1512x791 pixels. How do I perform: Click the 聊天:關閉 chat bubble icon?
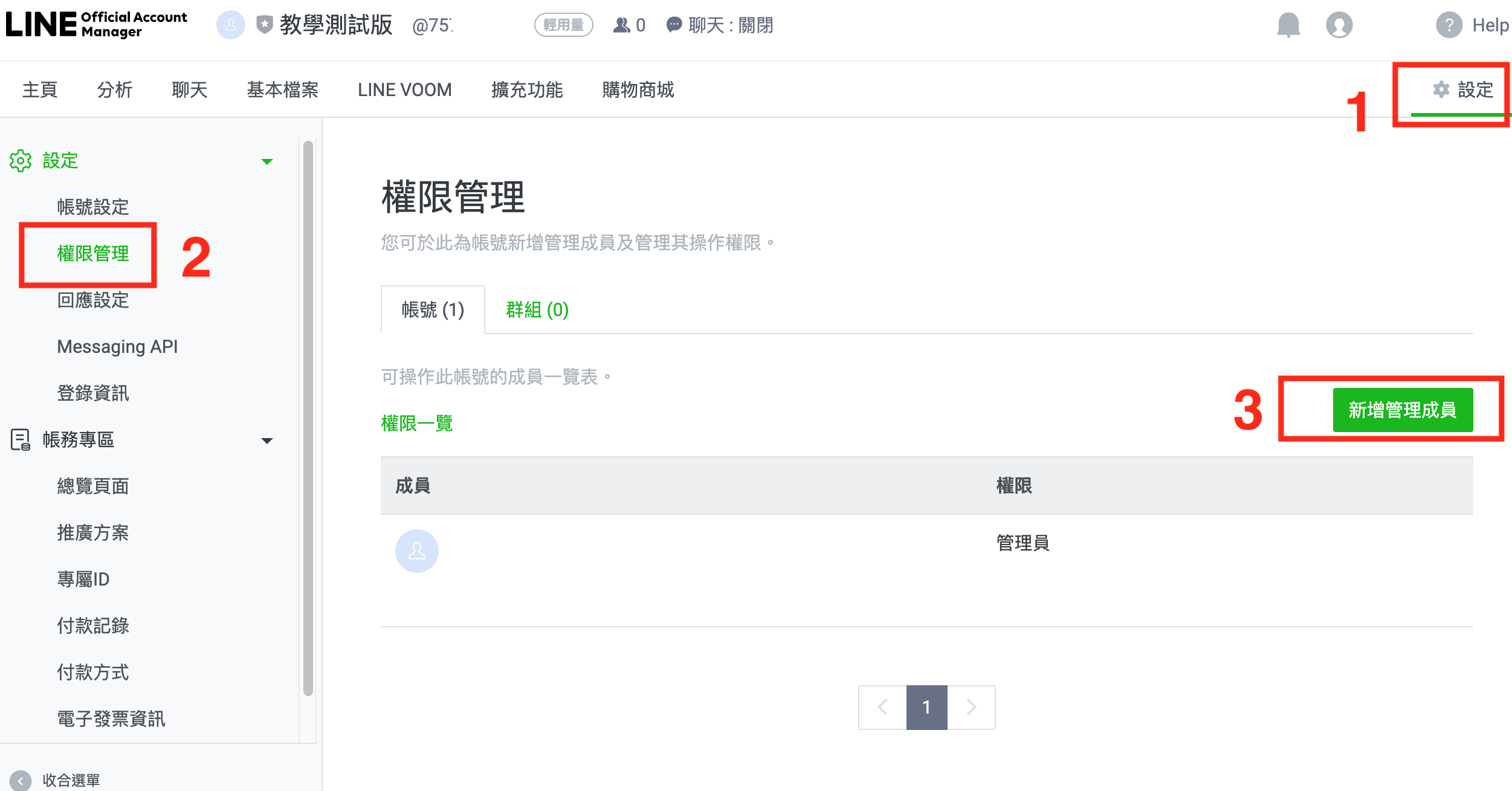pyautogui.click(x=673, y=25)
